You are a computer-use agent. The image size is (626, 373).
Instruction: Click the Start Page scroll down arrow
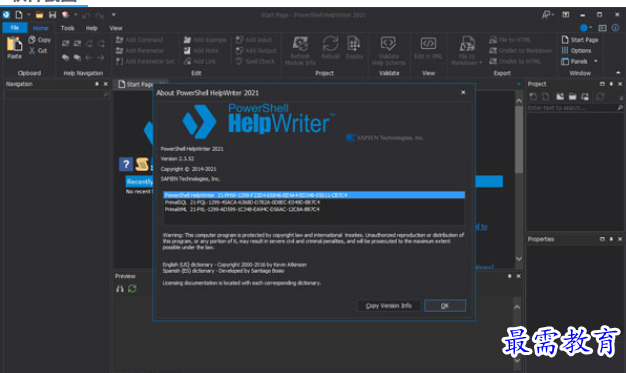click(519, 259)
